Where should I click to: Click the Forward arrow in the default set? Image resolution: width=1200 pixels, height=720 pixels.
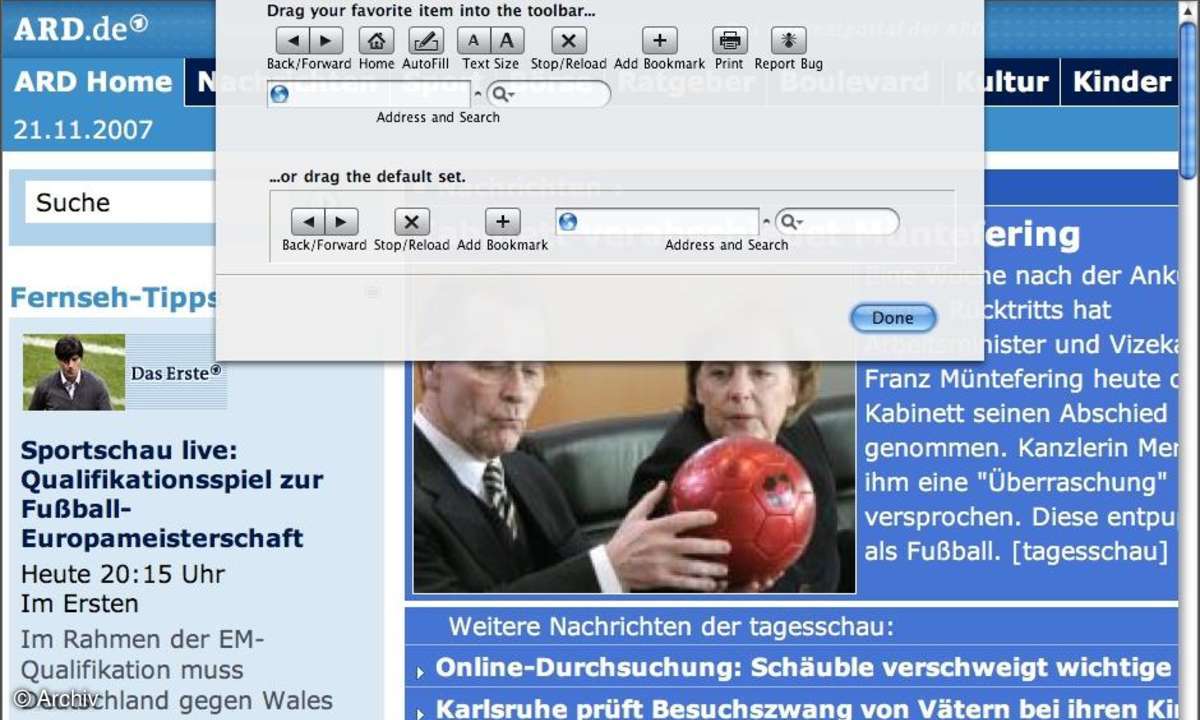341,222
